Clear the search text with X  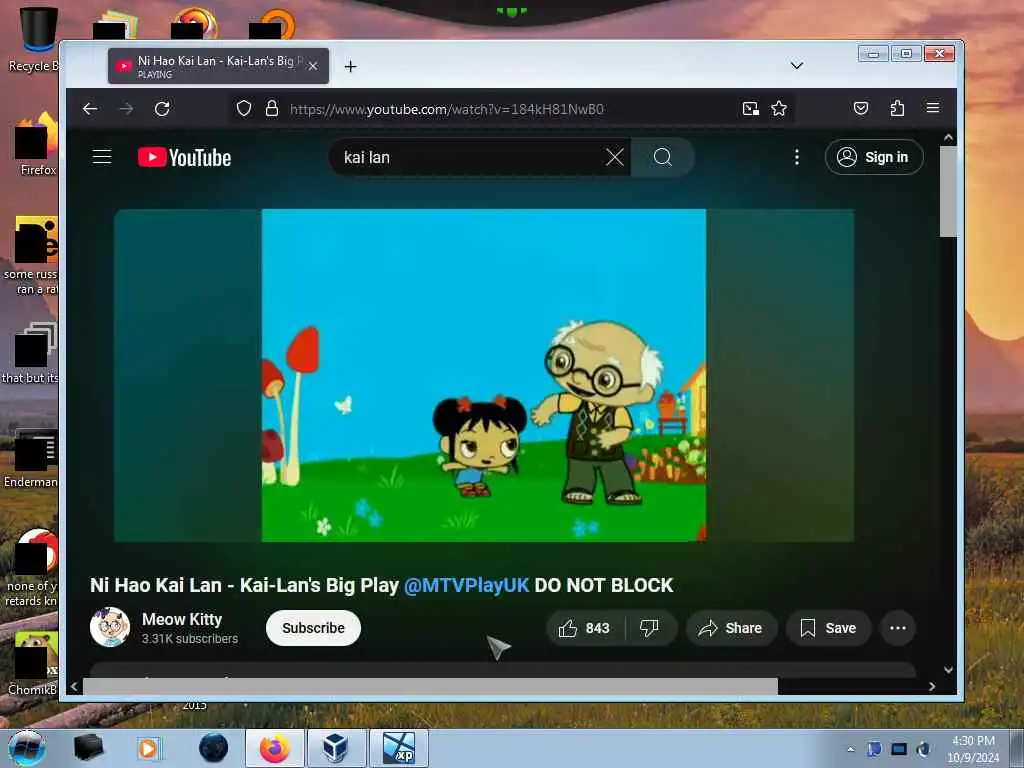click(615, 157)
